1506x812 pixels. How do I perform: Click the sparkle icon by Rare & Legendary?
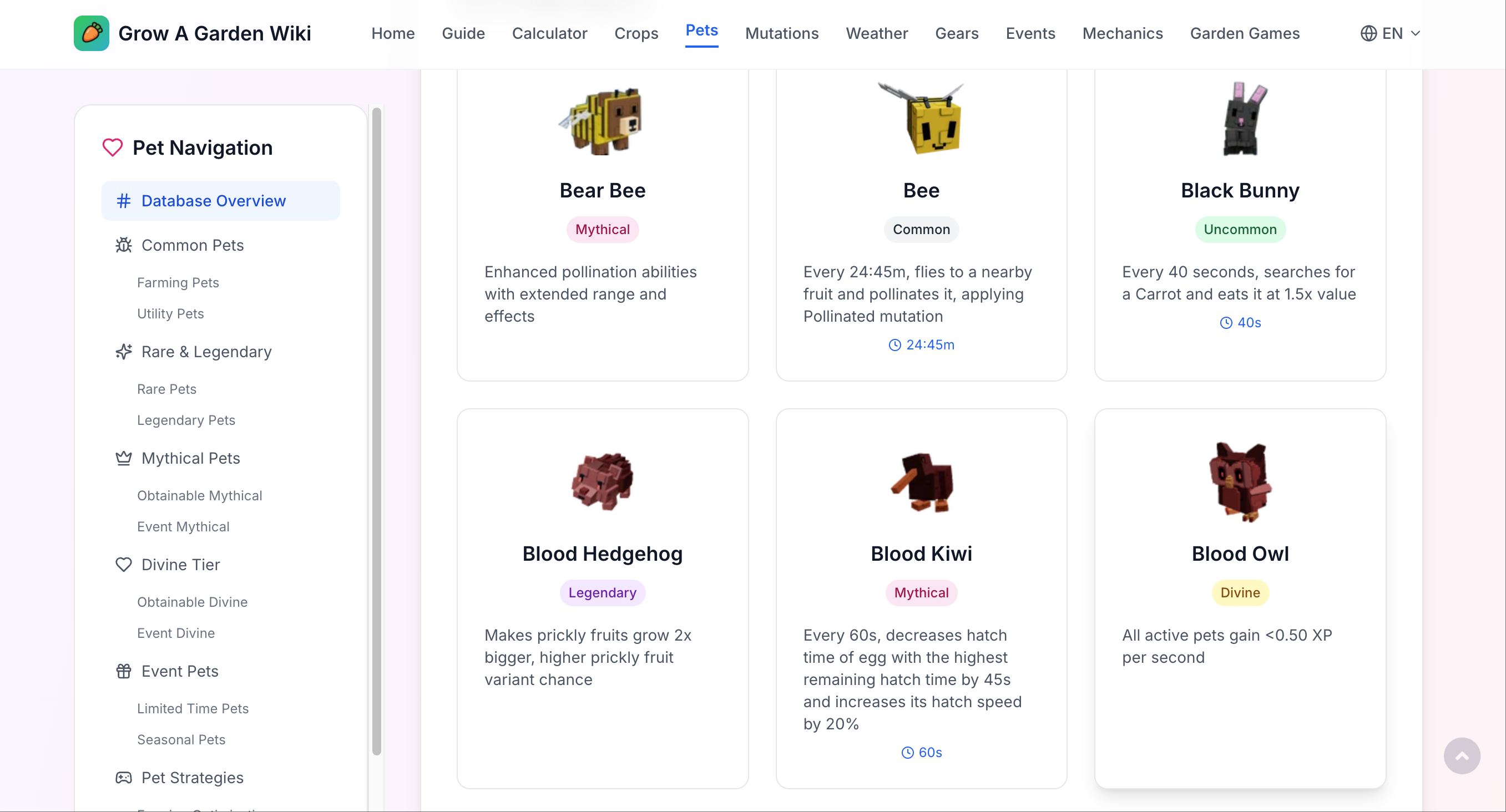pos(123,351)
